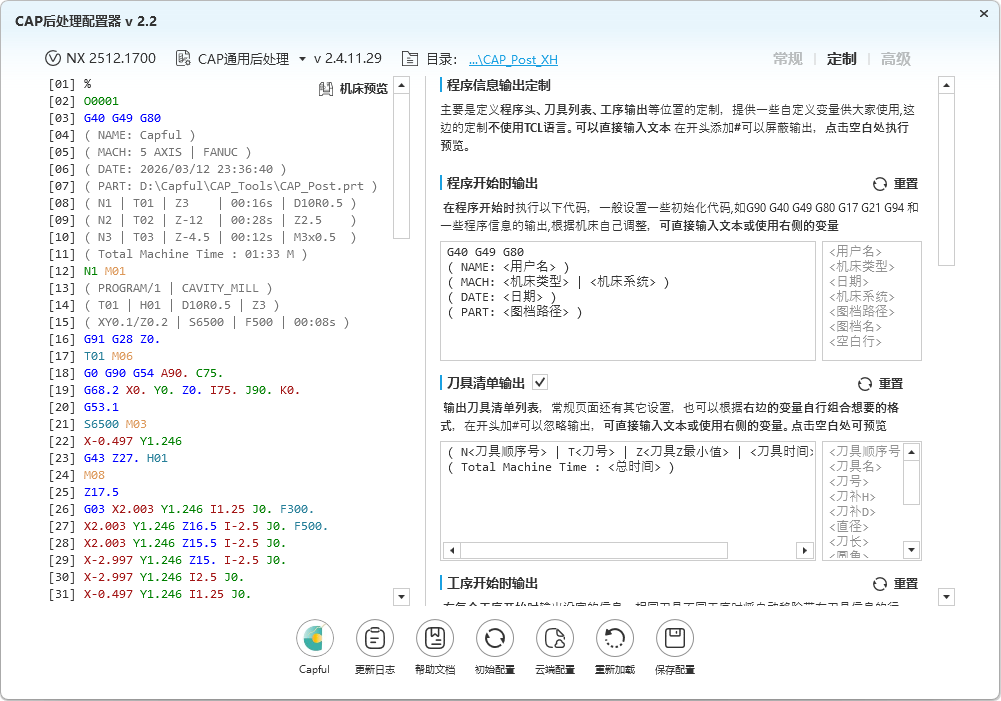The height and width of the screenshot is (701, 1001).
Task: Open the 帮助文档 help document icon
Action: pyautogui.click(x=434, y=639)
